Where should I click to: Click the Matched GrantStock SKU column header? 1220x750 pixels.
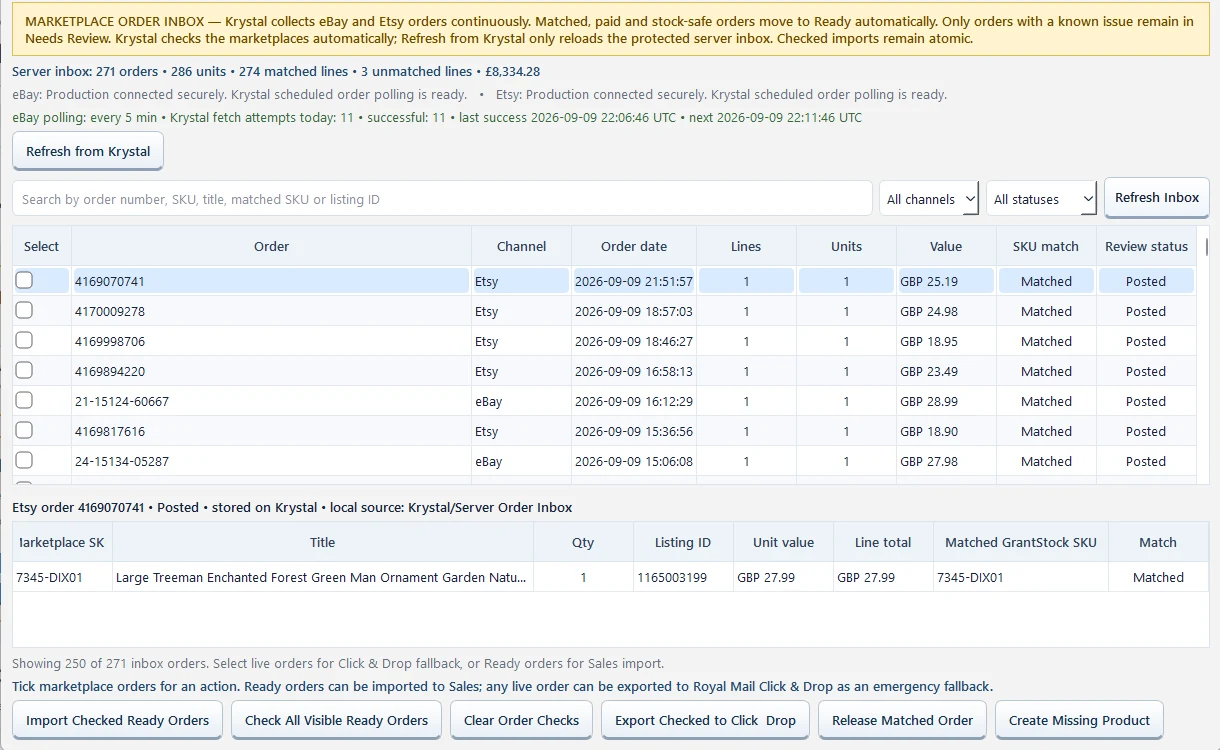1021,542
